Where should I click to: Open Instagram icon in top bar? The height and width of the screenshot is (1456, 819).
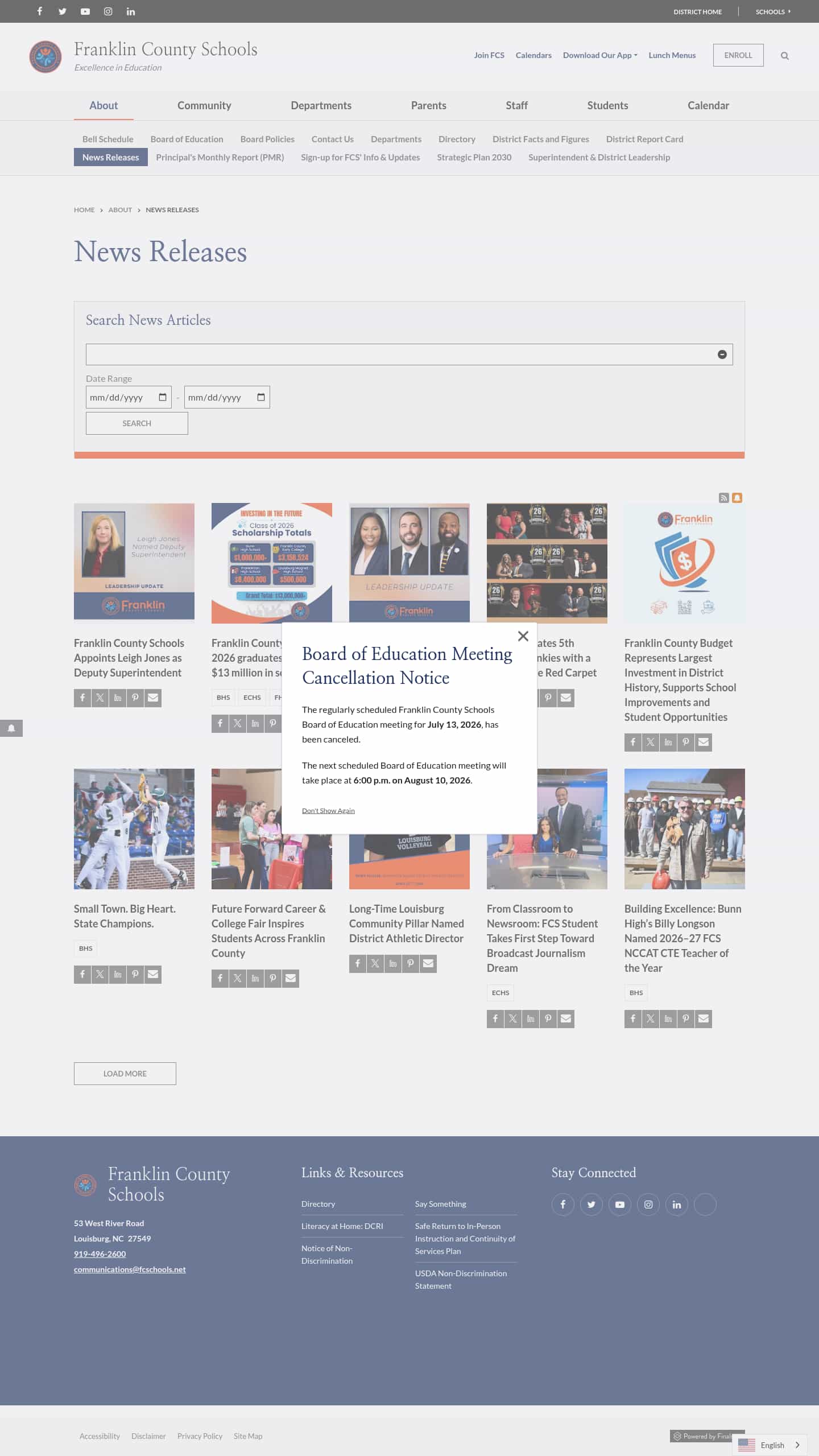(108, 11)
